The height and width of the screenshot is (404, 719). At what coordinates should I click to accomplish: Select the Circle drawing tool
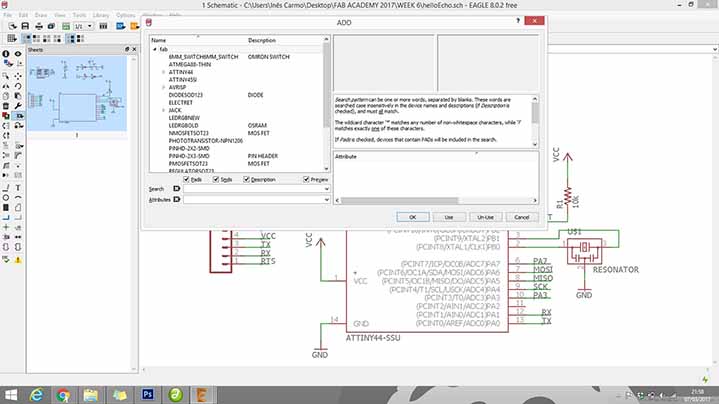pos(6,198)
